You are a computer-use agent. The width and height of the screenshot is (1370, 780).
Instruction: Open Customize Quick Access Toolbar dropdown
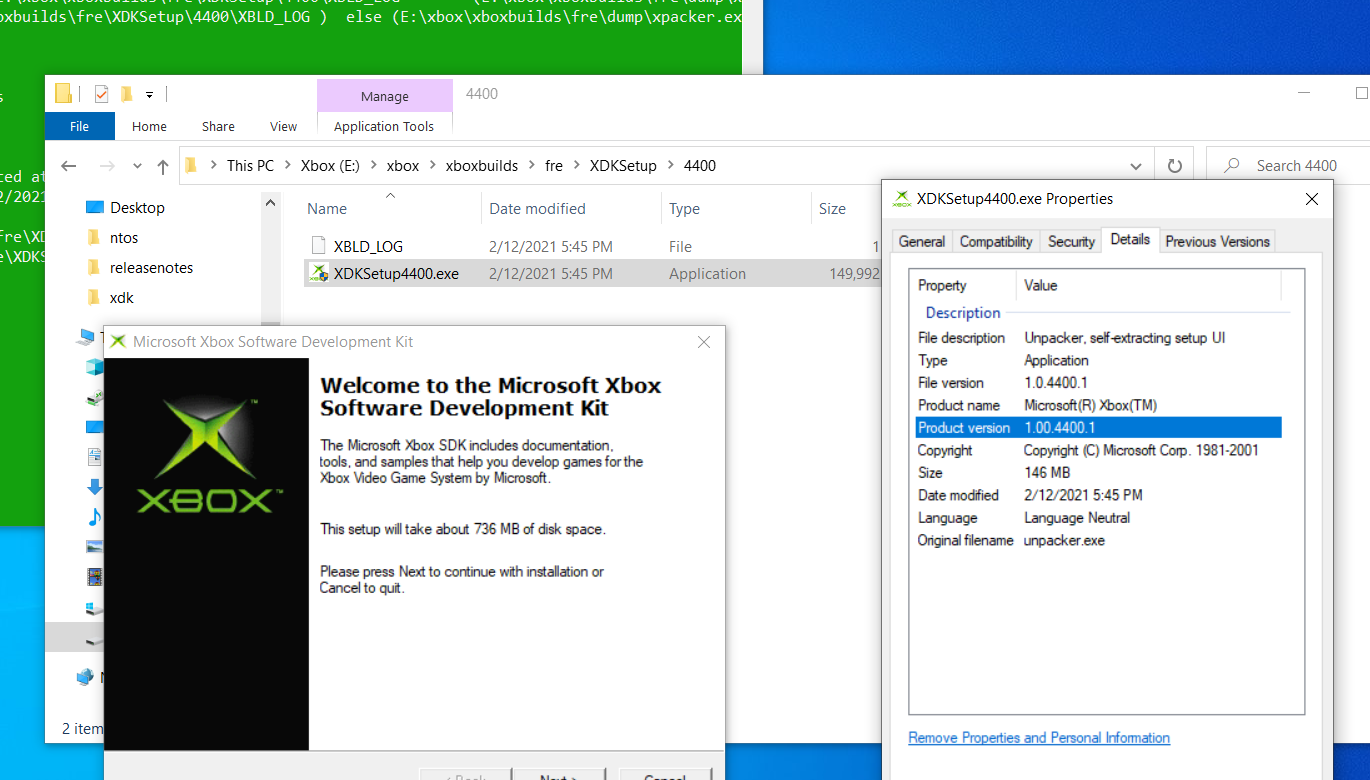pyautogui.click(x=149, y=95)
